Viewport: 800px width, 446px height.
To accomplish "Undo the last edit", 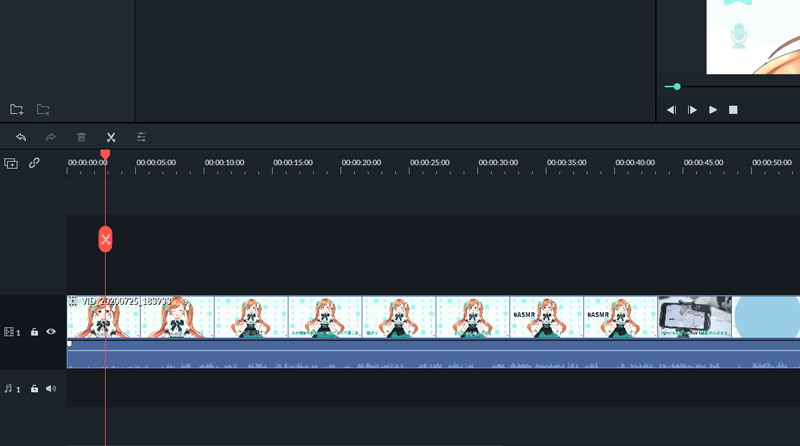I will coord(21,137).
